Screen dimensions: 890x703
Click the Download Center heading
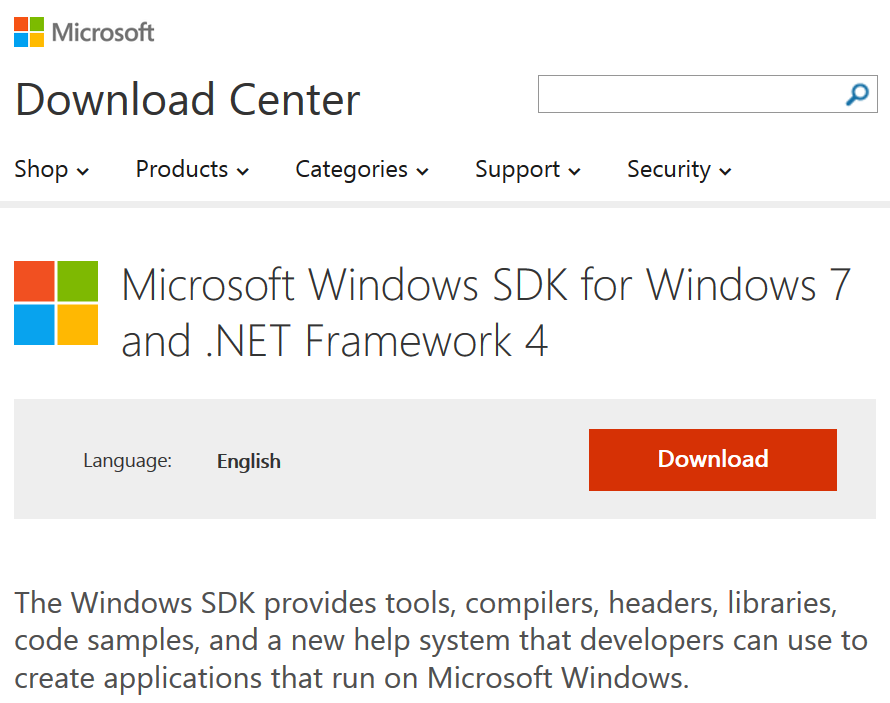(188, 99)
